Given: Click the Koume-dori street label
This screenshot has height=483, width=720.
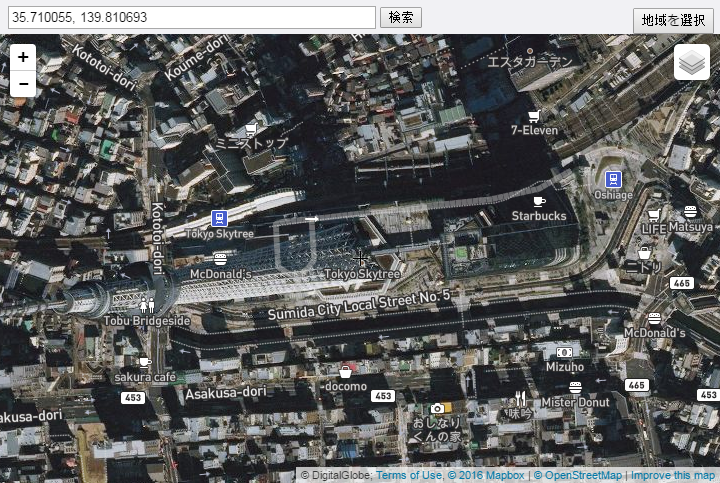Looking at the screenshot, I should pos(197,57).
